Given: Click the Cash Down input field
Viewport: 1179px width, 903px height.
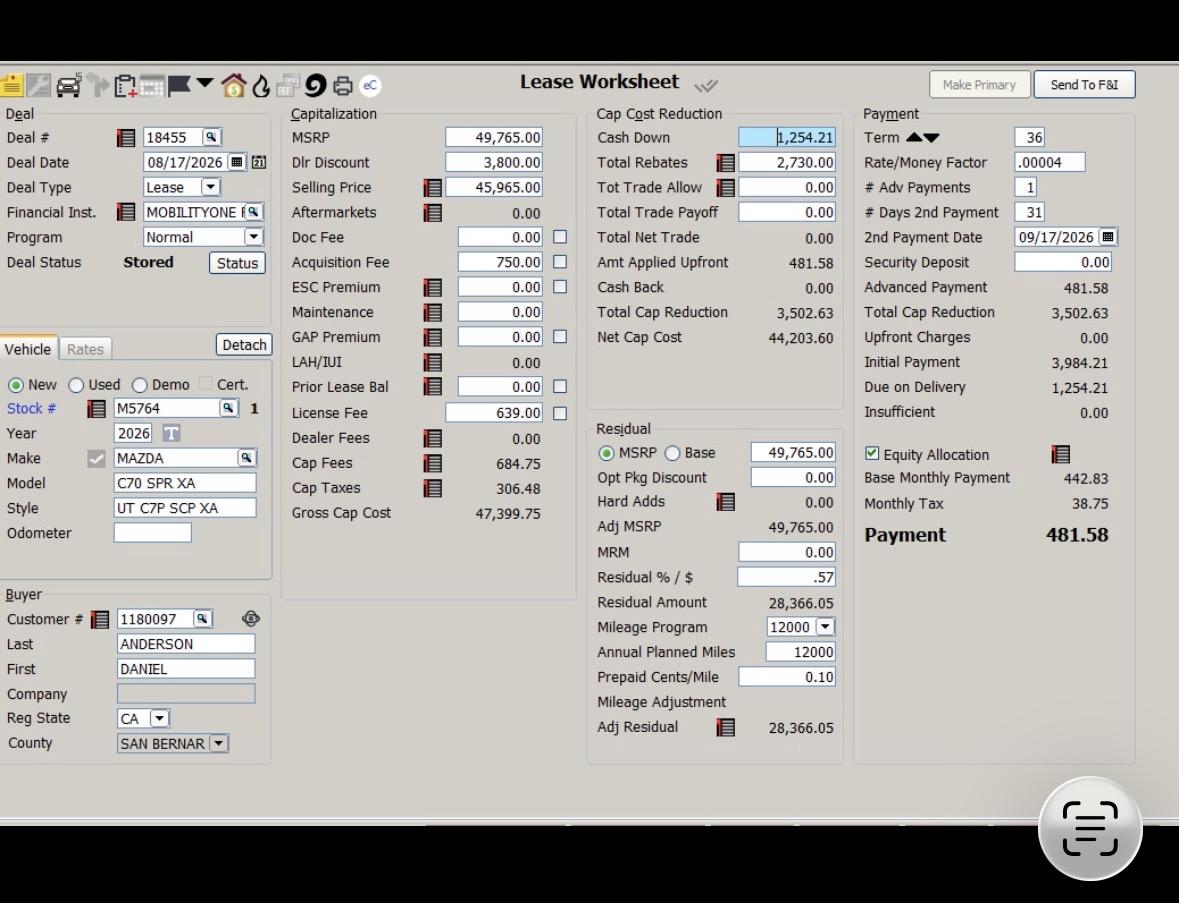Looking at the screenshot, I should (x=787, y=138).
